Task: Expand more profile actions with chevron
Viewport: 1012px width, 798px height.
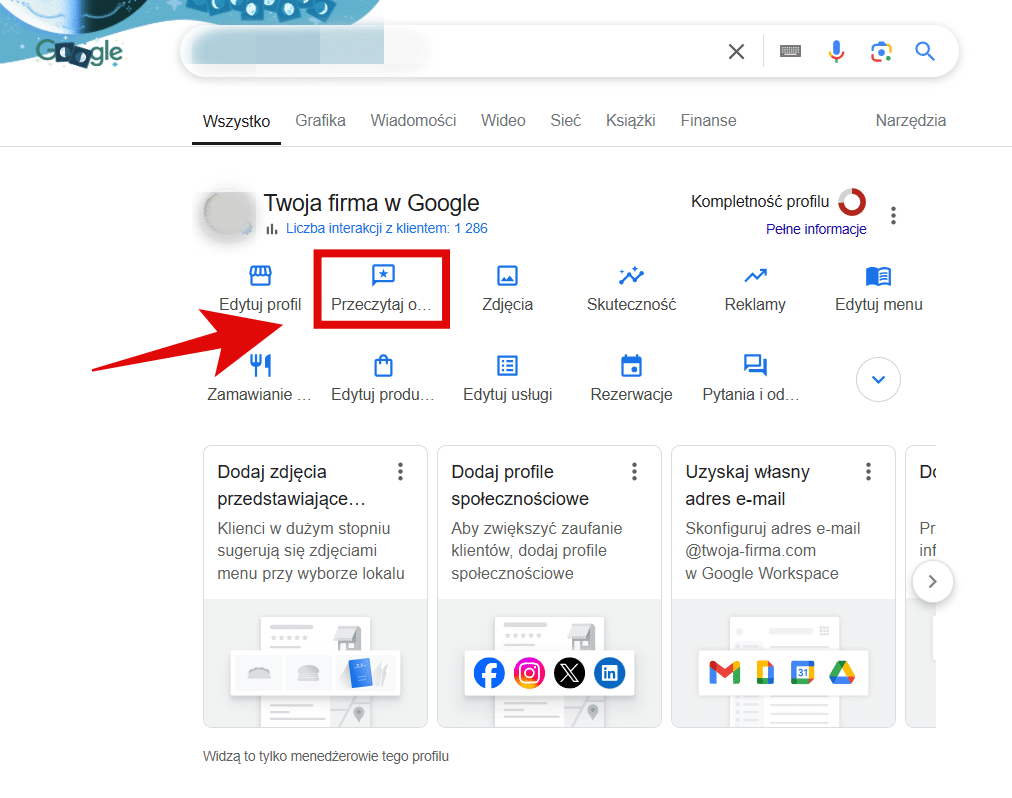Action: 878,380
